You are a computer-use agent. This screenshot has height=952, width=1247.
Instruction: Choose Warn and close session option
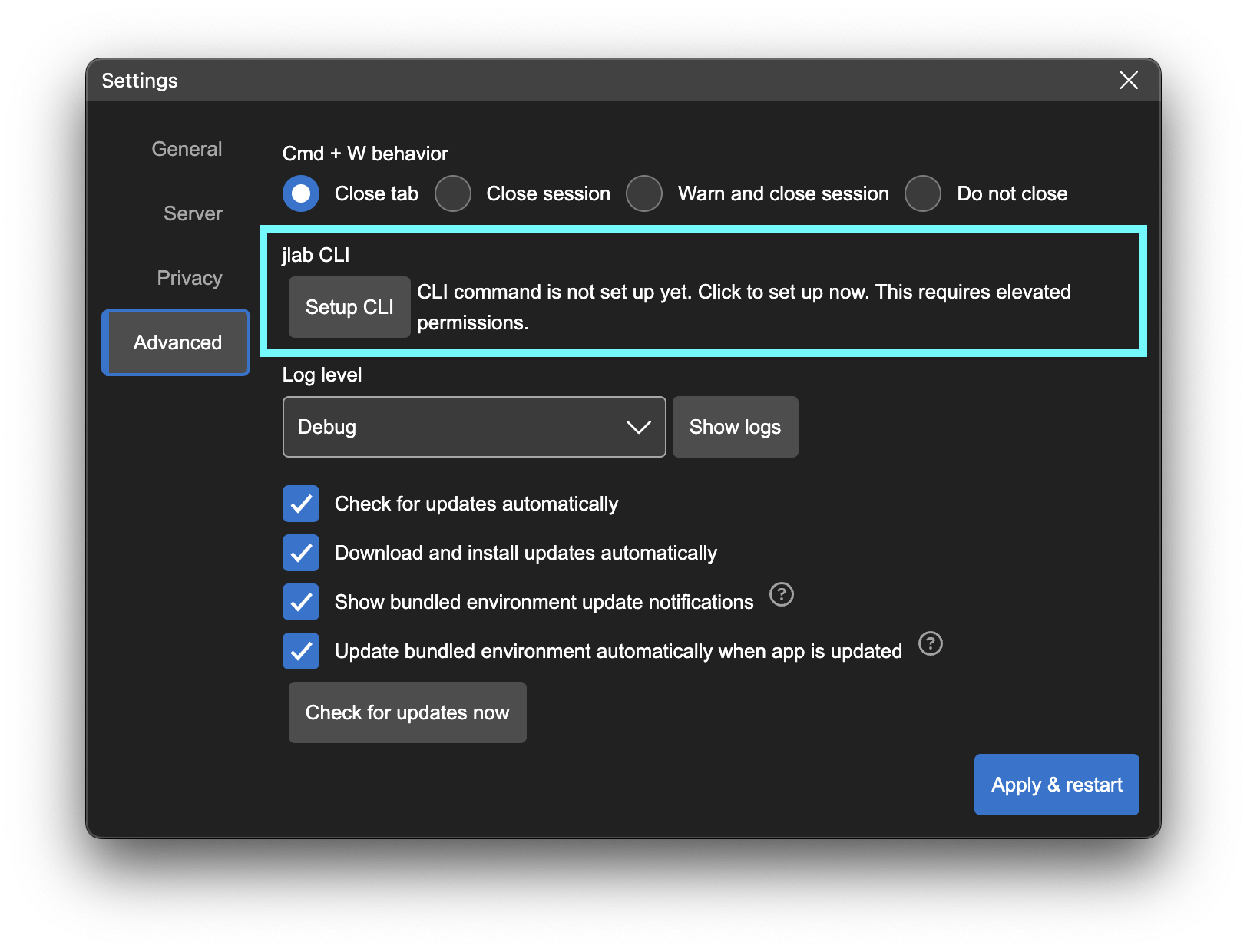tap(644, 193)
